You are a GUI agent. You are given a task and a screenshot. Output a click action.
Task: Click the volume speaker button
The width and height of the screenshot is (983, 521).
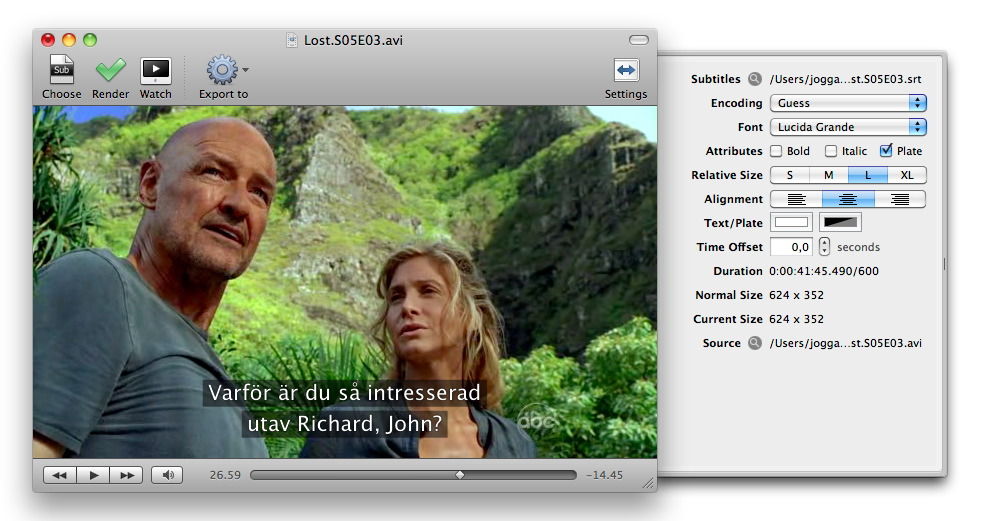pyautogui.click(x=167, y=475)
